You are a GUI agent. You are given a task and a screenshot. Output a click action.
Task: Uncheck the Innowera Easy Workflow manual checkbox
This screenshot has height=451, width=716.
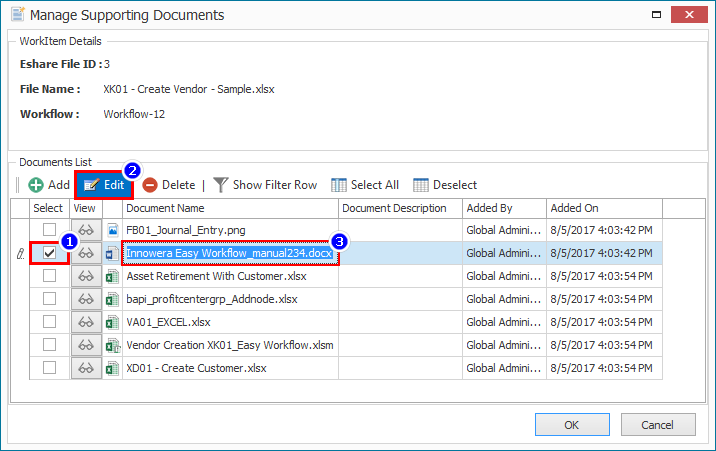49,254
